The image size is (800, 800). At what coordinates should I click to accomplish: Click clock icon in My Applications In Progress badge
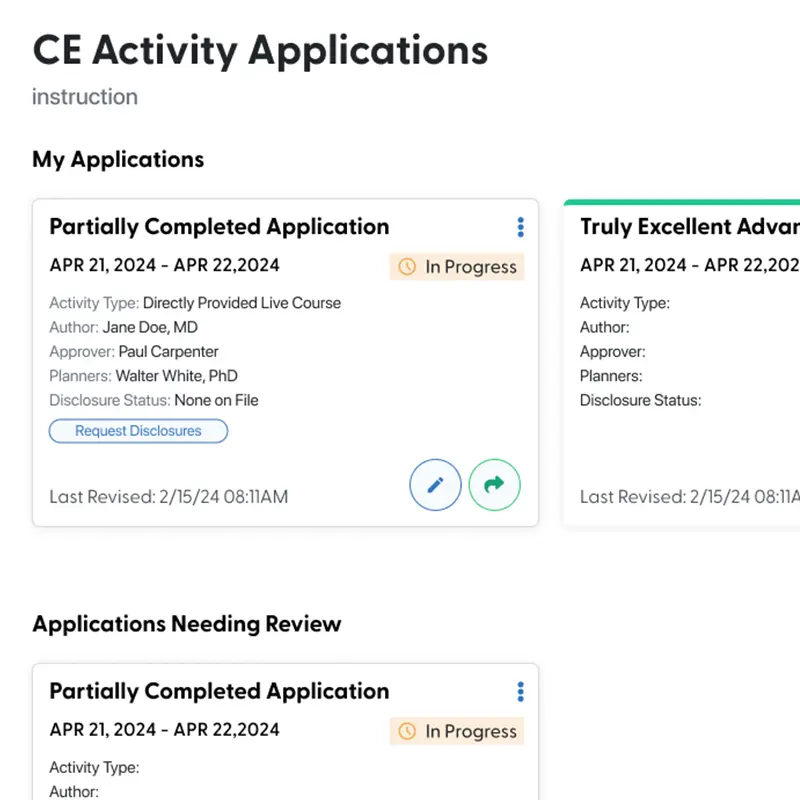[407, 267]
